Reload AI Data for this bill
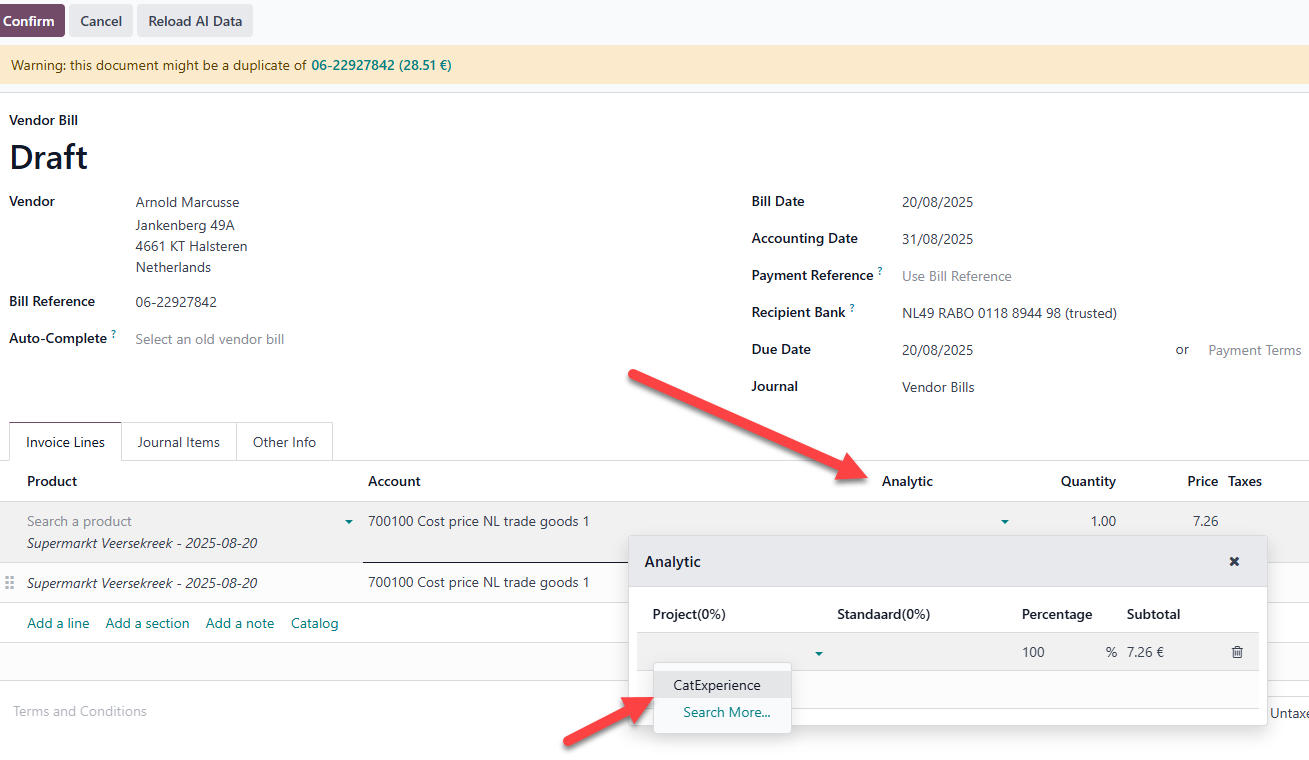 coord(195,21)
